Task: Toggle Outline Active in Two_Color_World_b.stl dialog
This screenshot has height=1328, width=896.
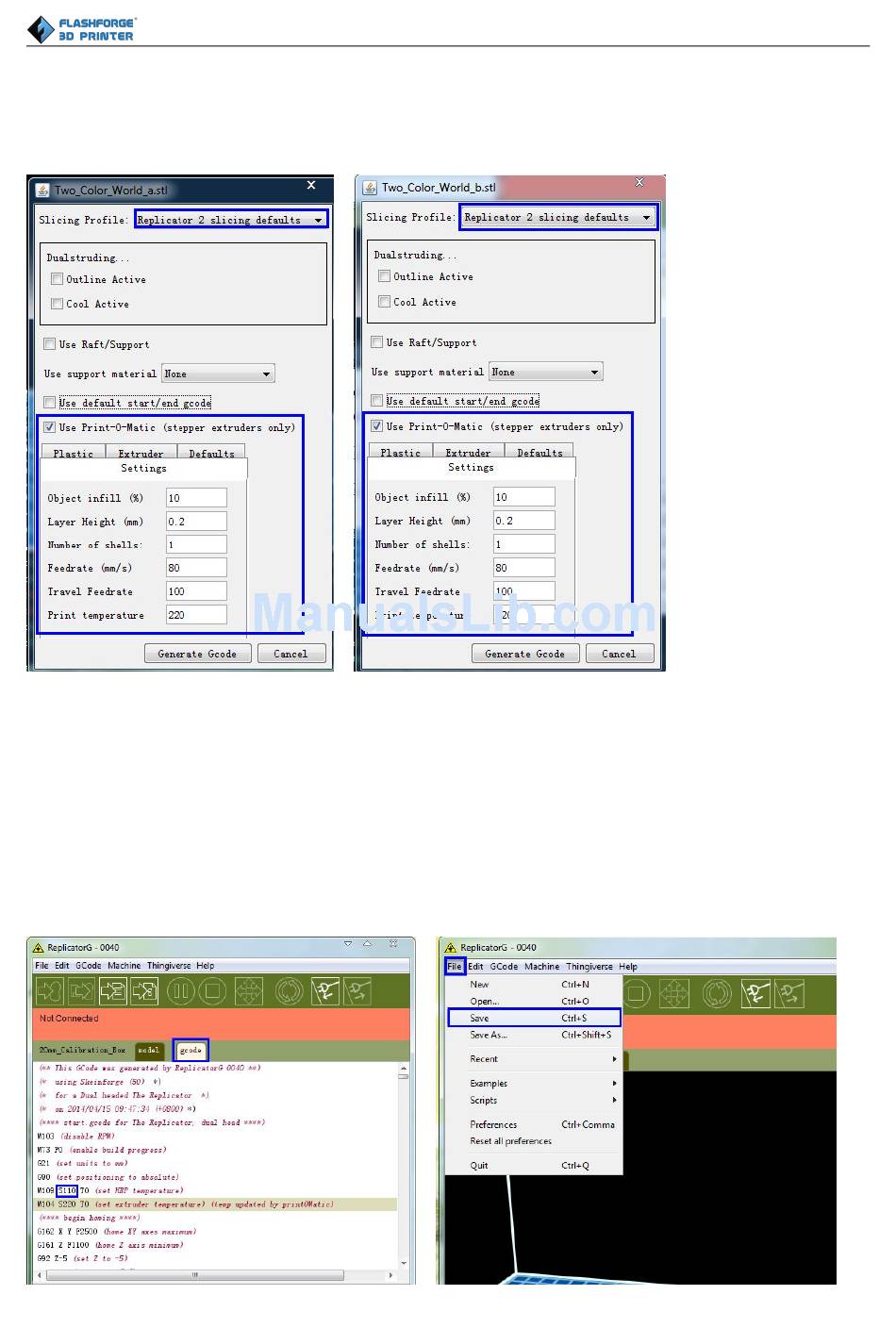Action: 384,276
